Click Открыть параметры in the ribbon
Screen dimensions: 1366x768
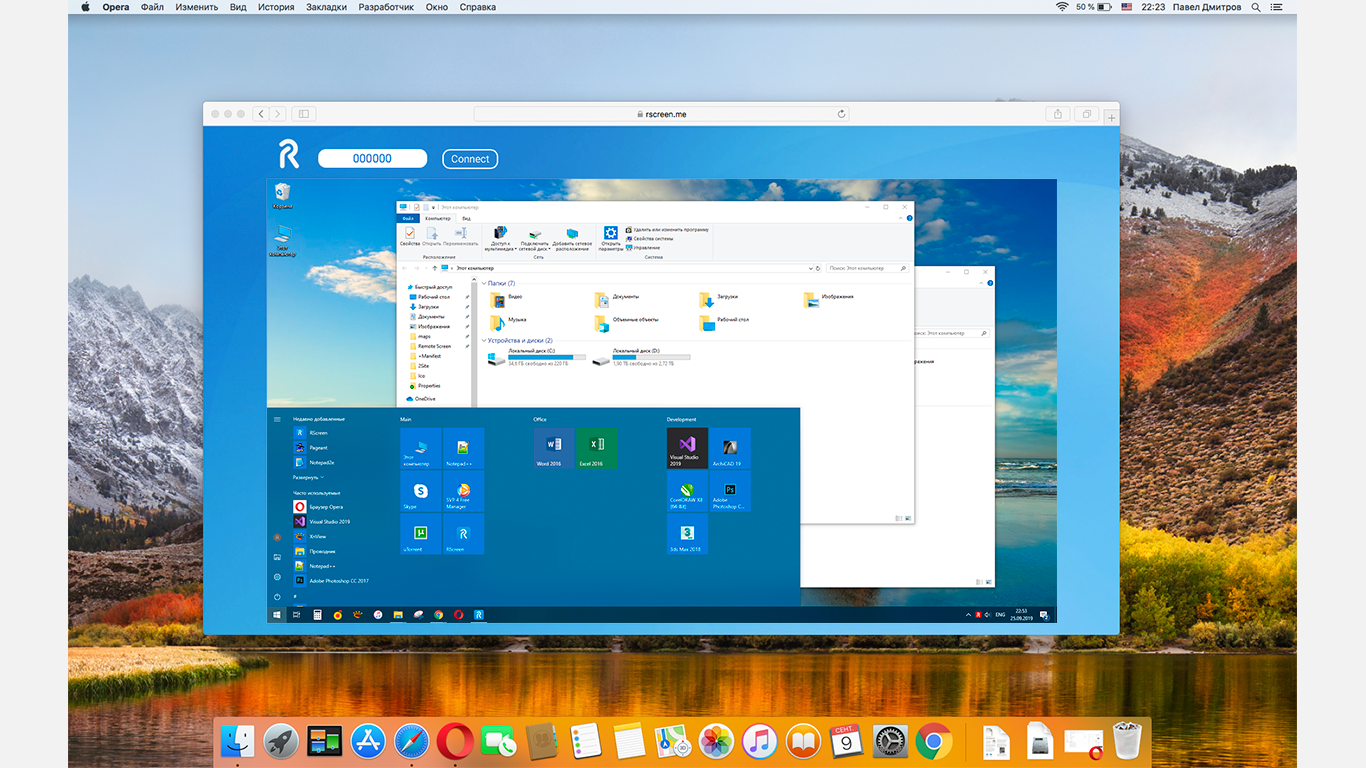[x=610, y=238]
